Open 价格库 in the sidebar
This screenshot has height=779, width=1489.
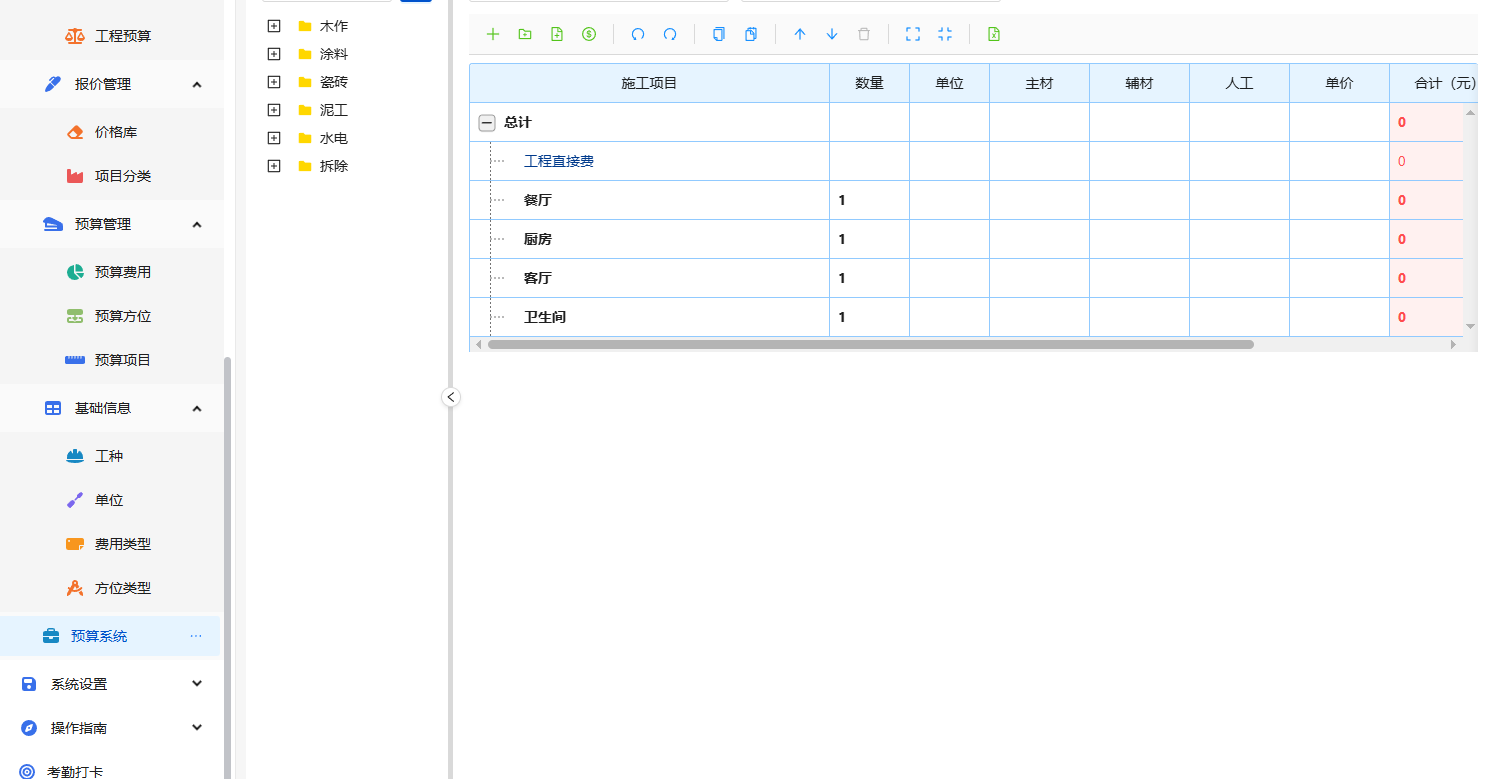(x=115, y=132)
